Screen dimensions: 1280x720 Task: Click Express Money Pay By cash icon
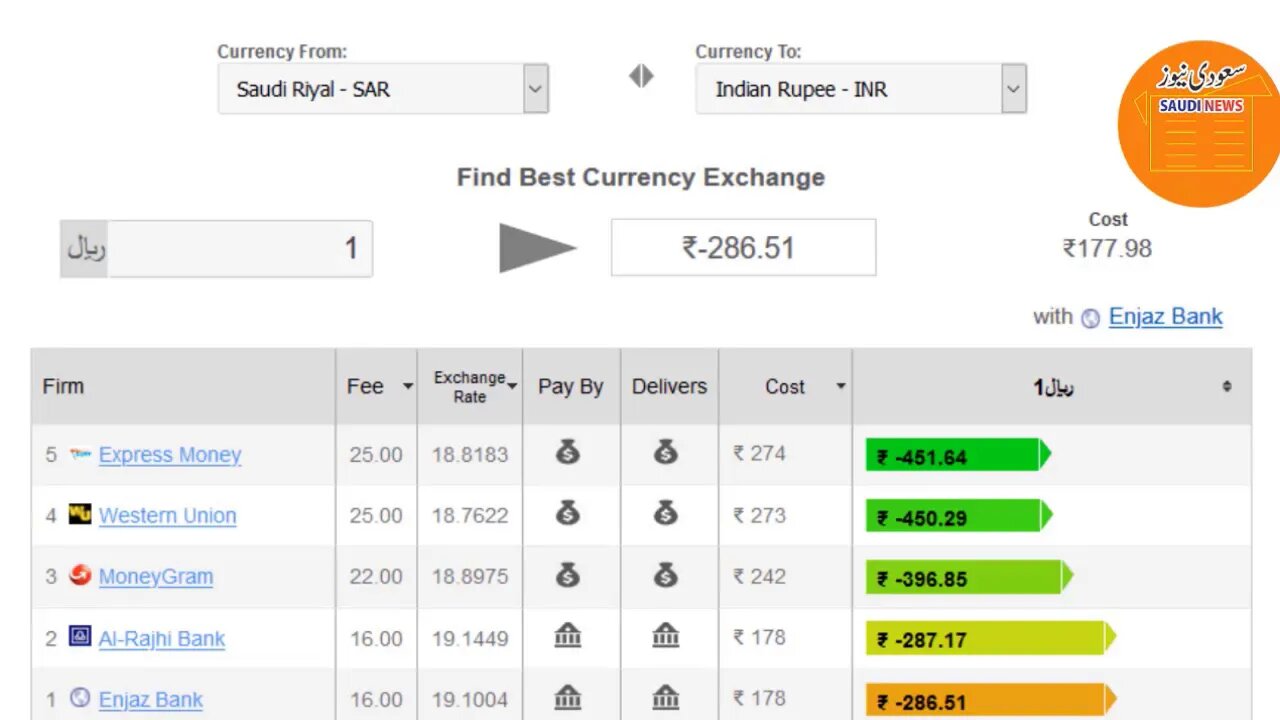(x=568, y=452)
